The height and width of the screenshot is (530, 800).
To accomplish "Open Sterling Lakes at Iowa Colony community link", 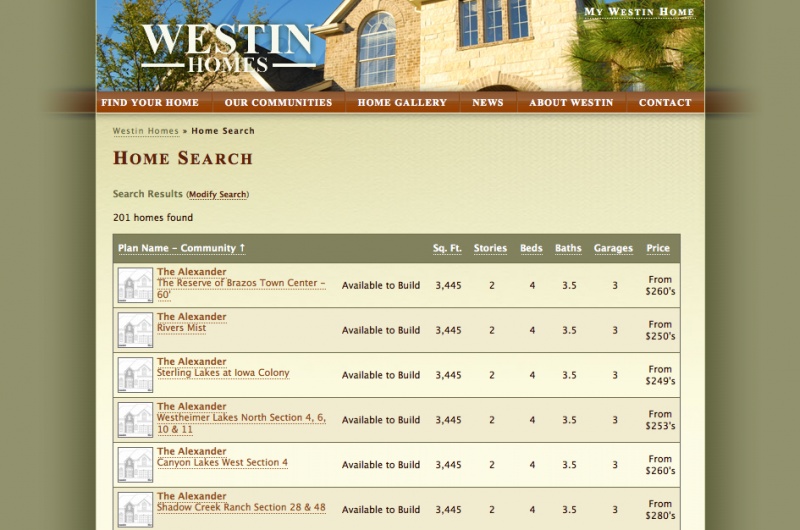I will click(223, 373).
